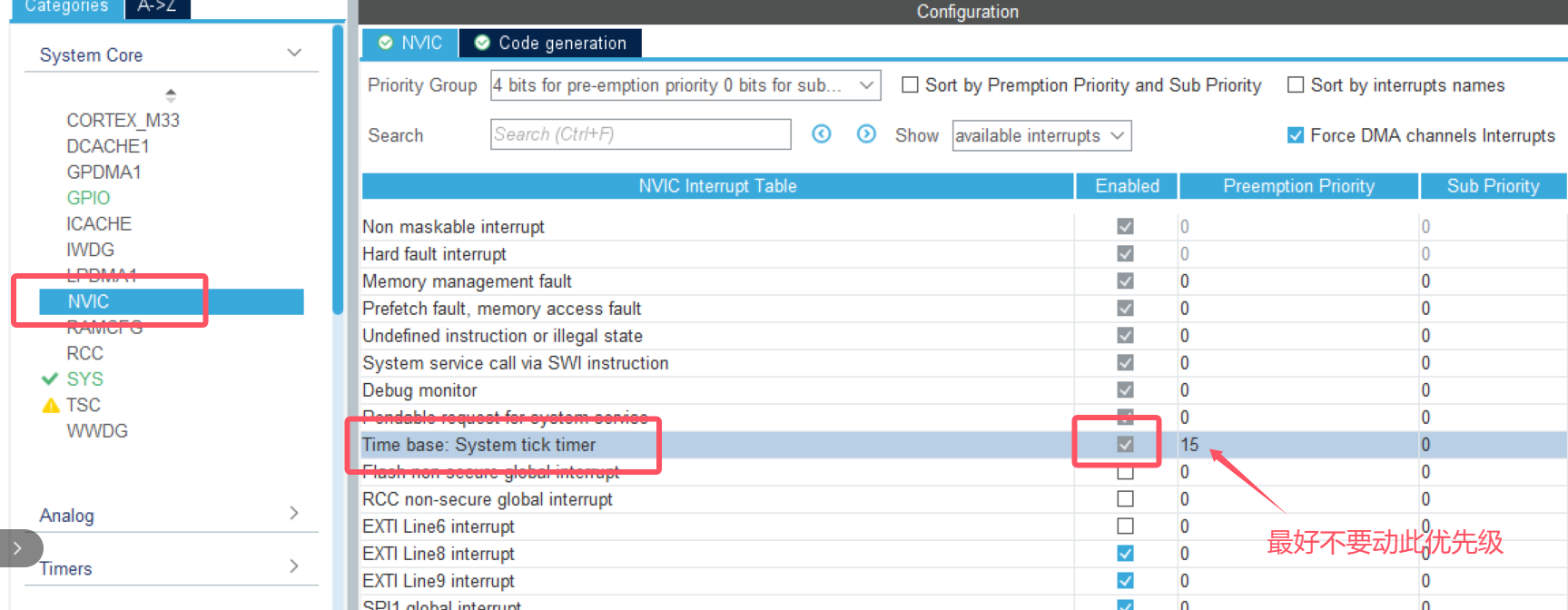The width and height of the screenshot is (1568, 610).
Task: Select GPIO in the peripheral list
Action: tap(88, 198)
